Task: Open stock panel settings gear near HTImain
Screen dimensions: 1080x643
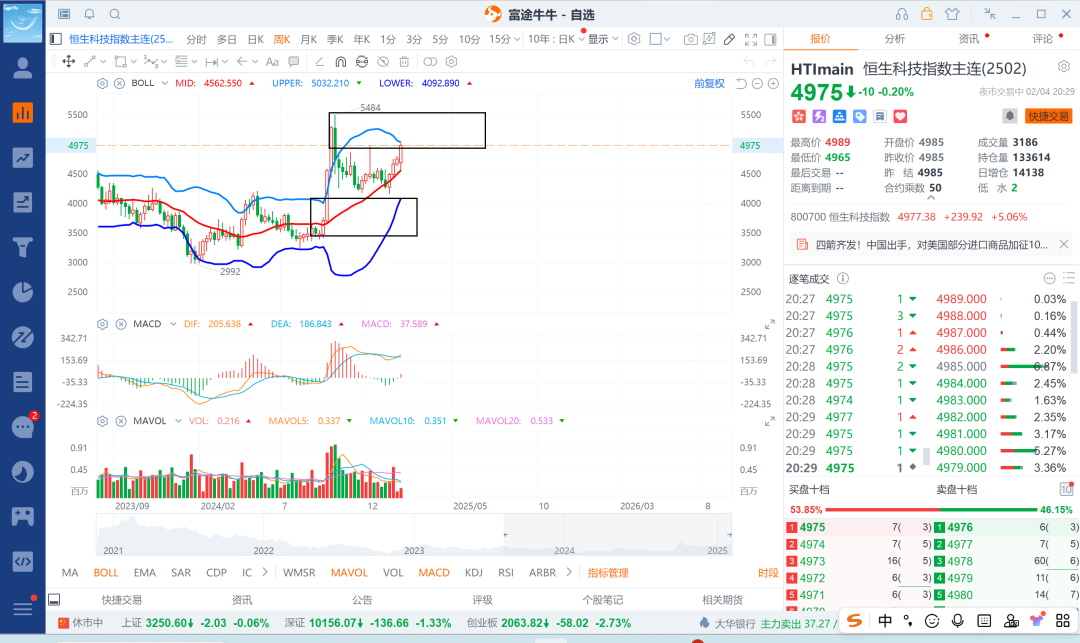Action: click(1064, 67)
